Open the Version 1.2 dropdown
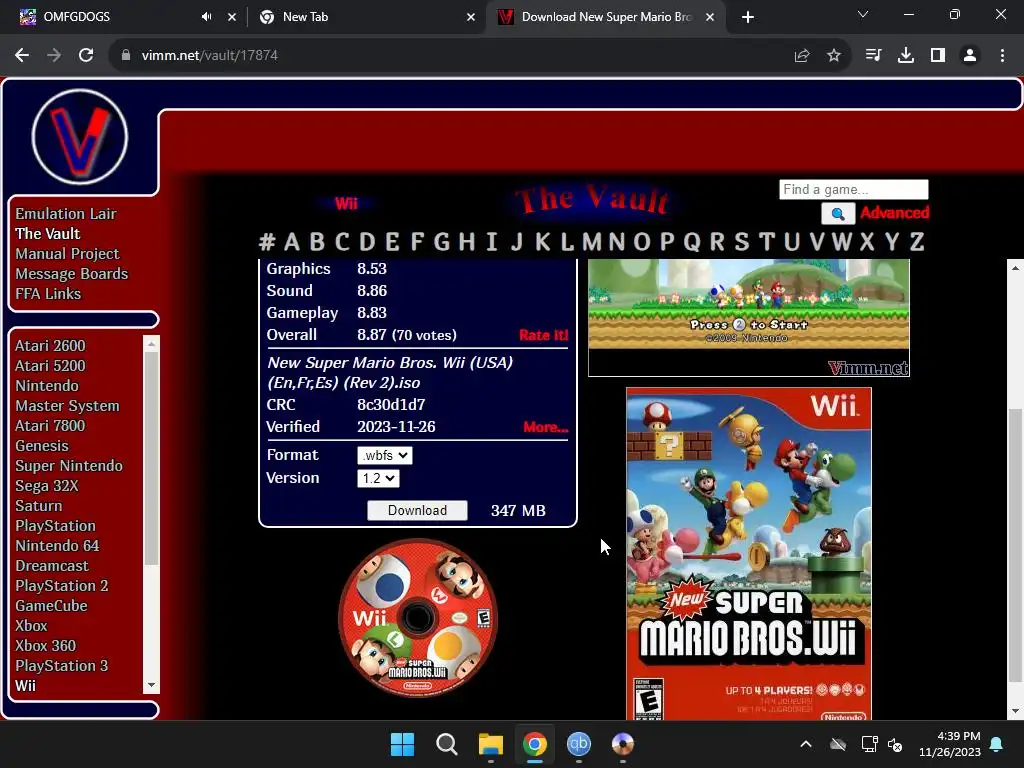 coord(378,478)
